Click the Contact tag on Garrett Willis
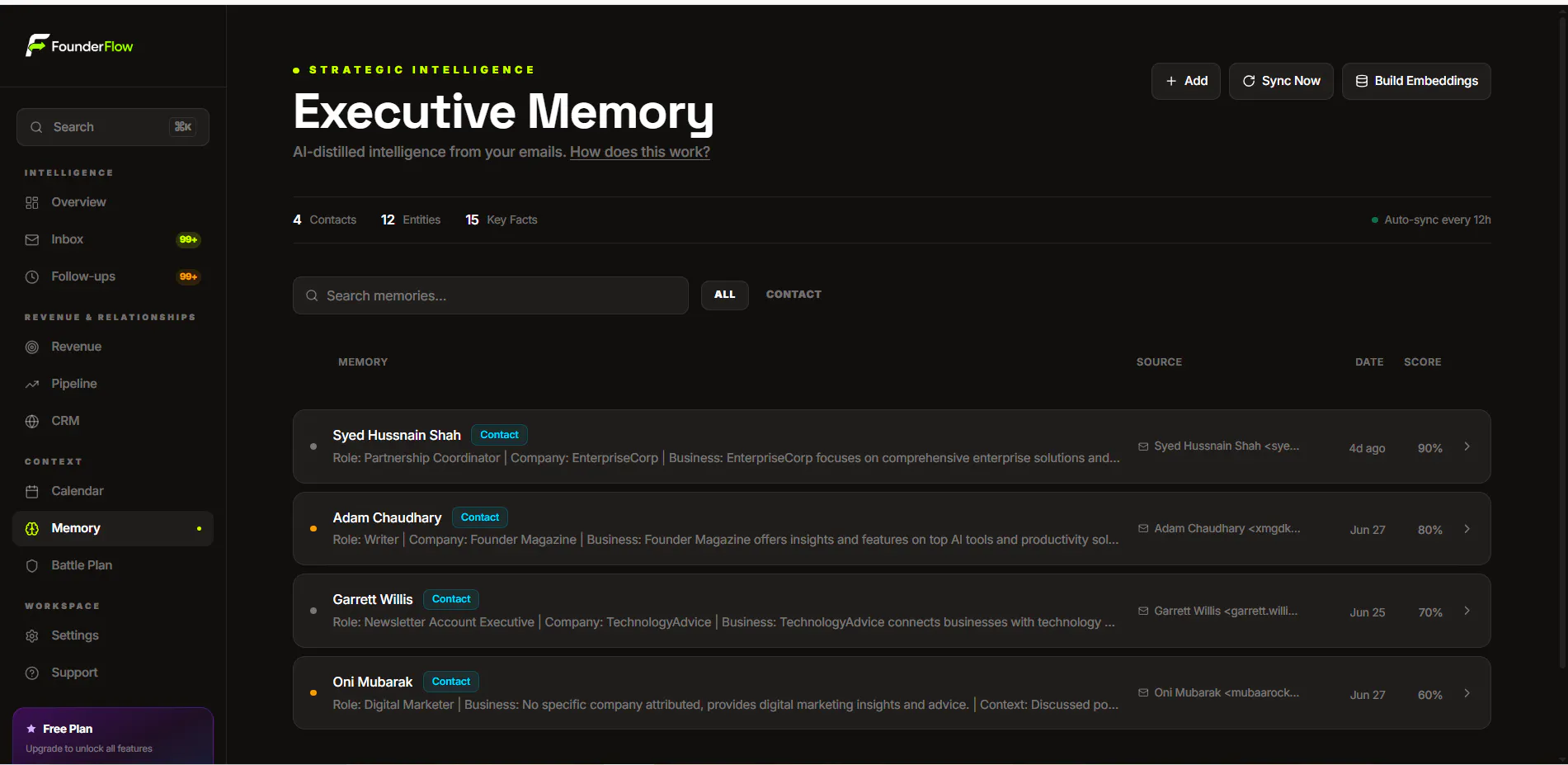The height and width of the screenshot is (765, 1568). (x=451, y=599)
